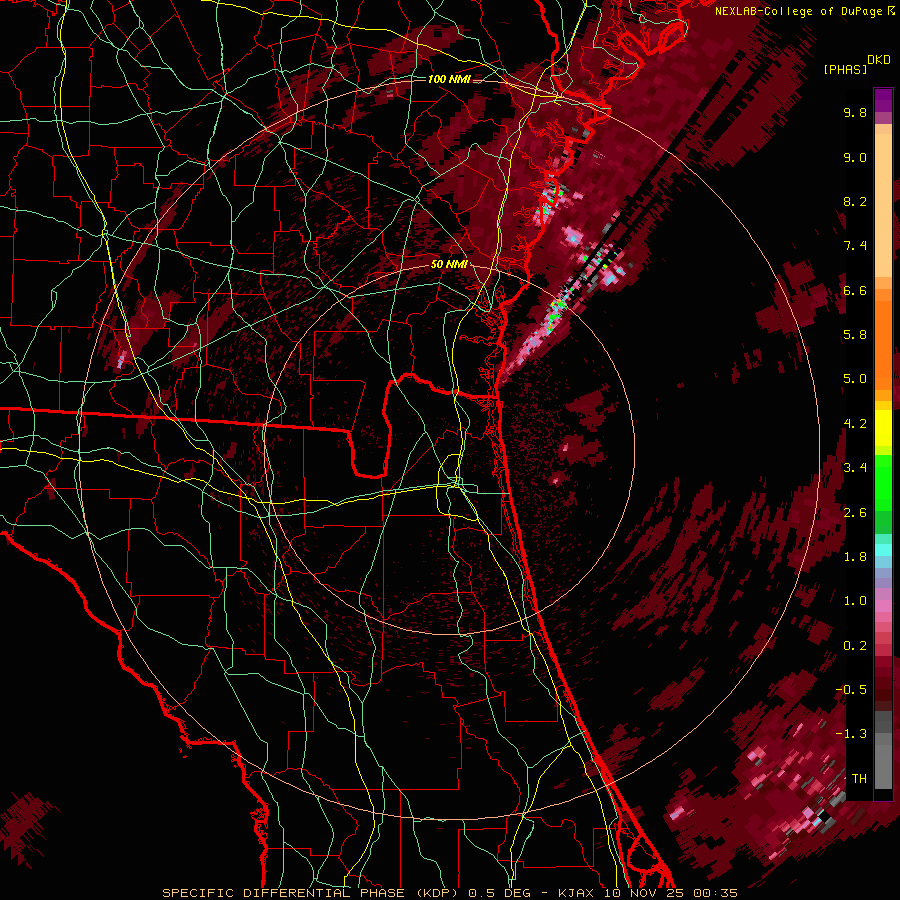Click the -1.3 scale value
900x900 pixels.
click(x=851, y=734)
